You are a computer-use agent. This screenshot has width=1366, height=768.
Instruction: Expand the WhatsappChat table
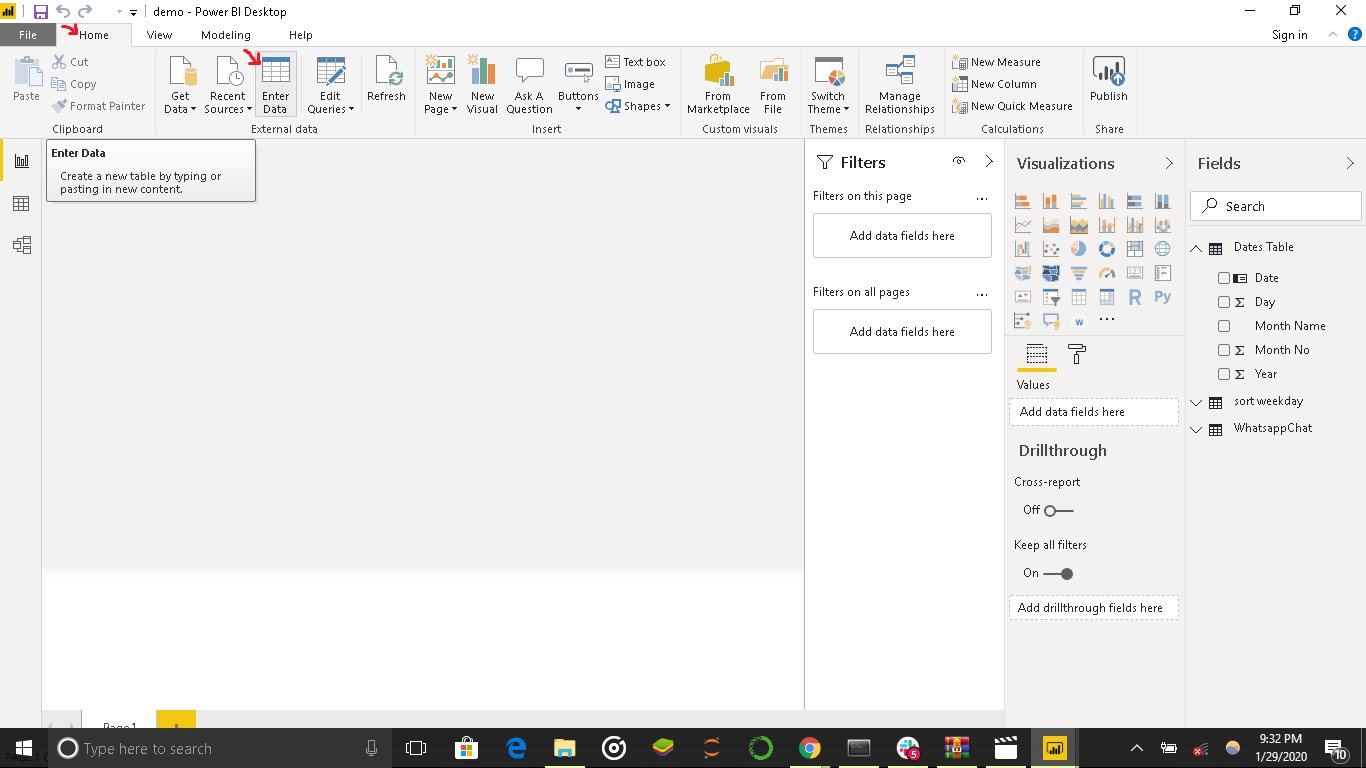tap(1197, 430)
